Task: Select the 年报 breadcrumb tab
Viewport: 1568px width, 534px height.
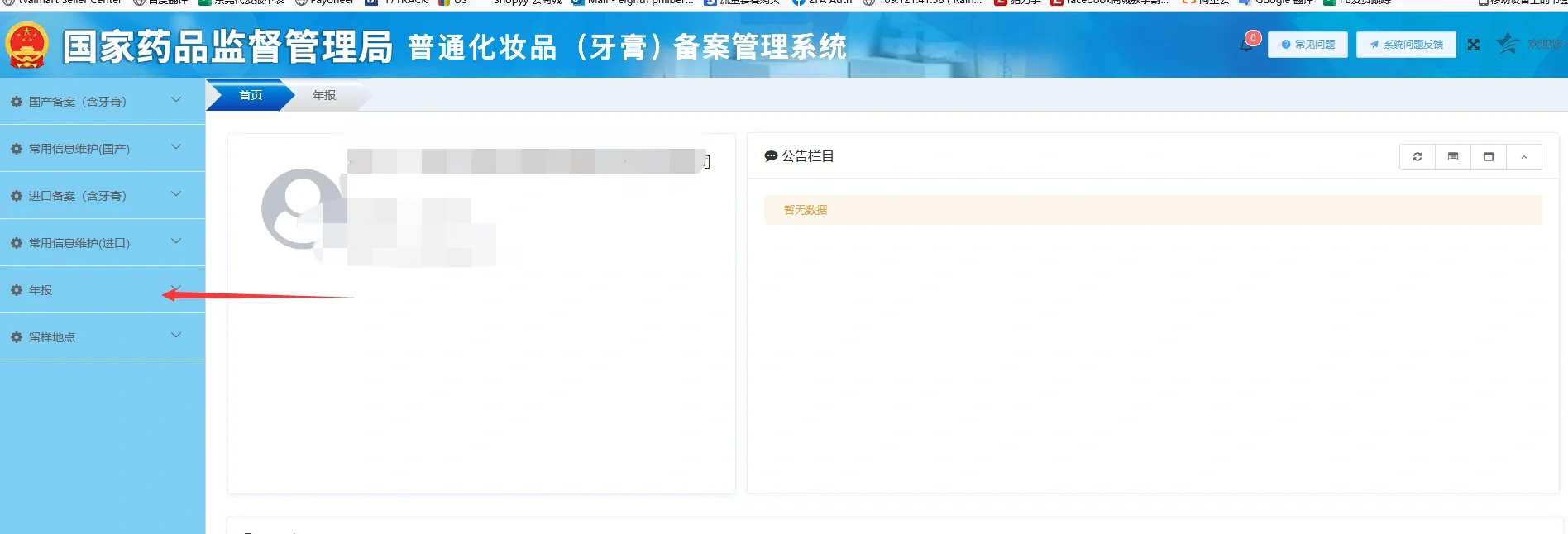Action: [x=324, y=95]
